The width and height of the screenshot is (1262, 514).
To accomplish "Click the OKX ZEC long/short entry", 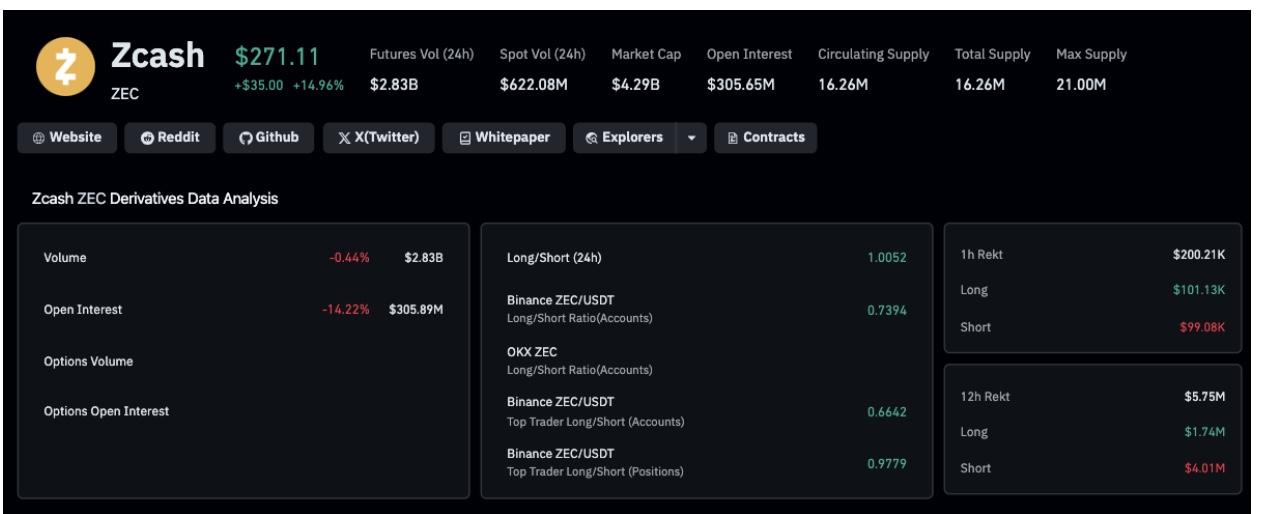I will click(579, 360).
